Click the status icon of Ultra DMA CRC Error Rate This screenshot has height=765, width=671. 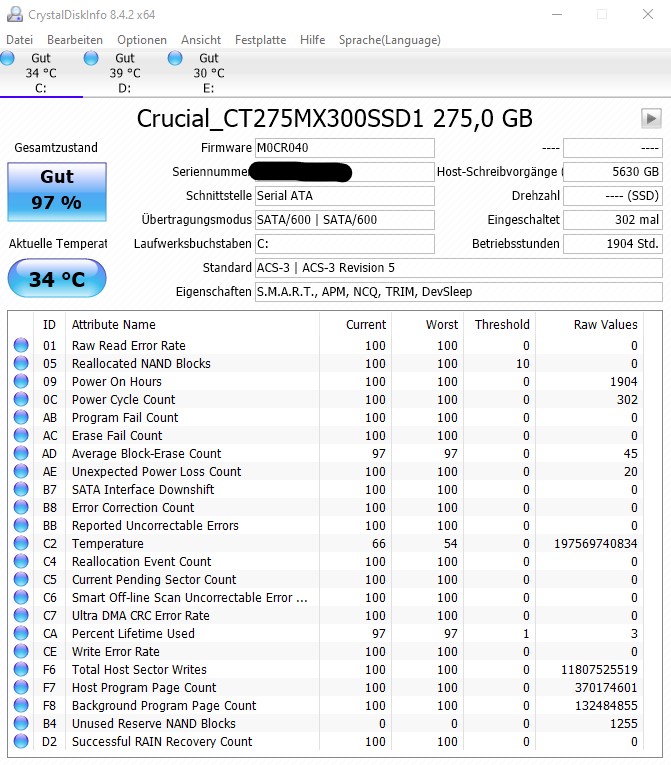[x=21, y=615]
